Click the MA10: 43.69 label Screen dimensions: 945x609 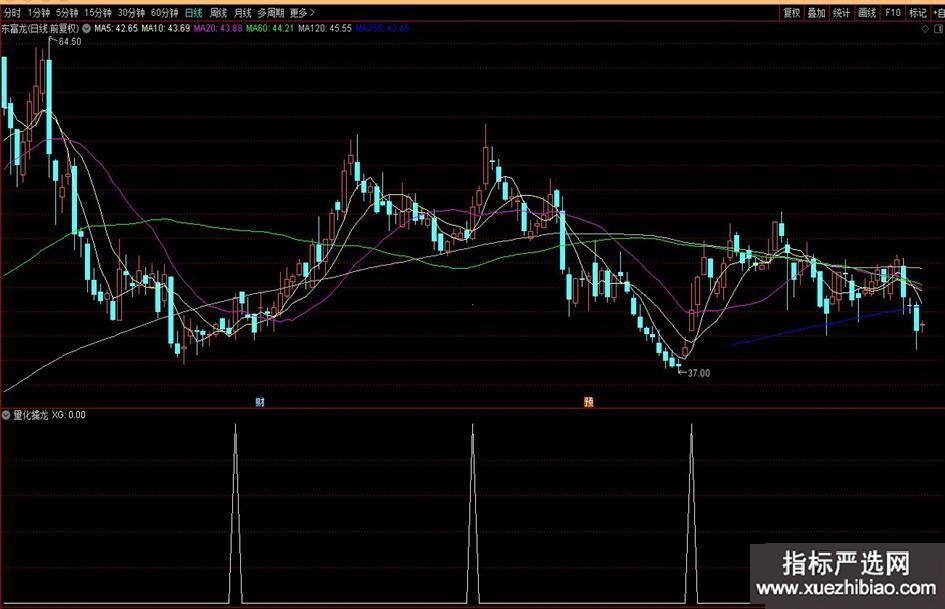(166, 28)
